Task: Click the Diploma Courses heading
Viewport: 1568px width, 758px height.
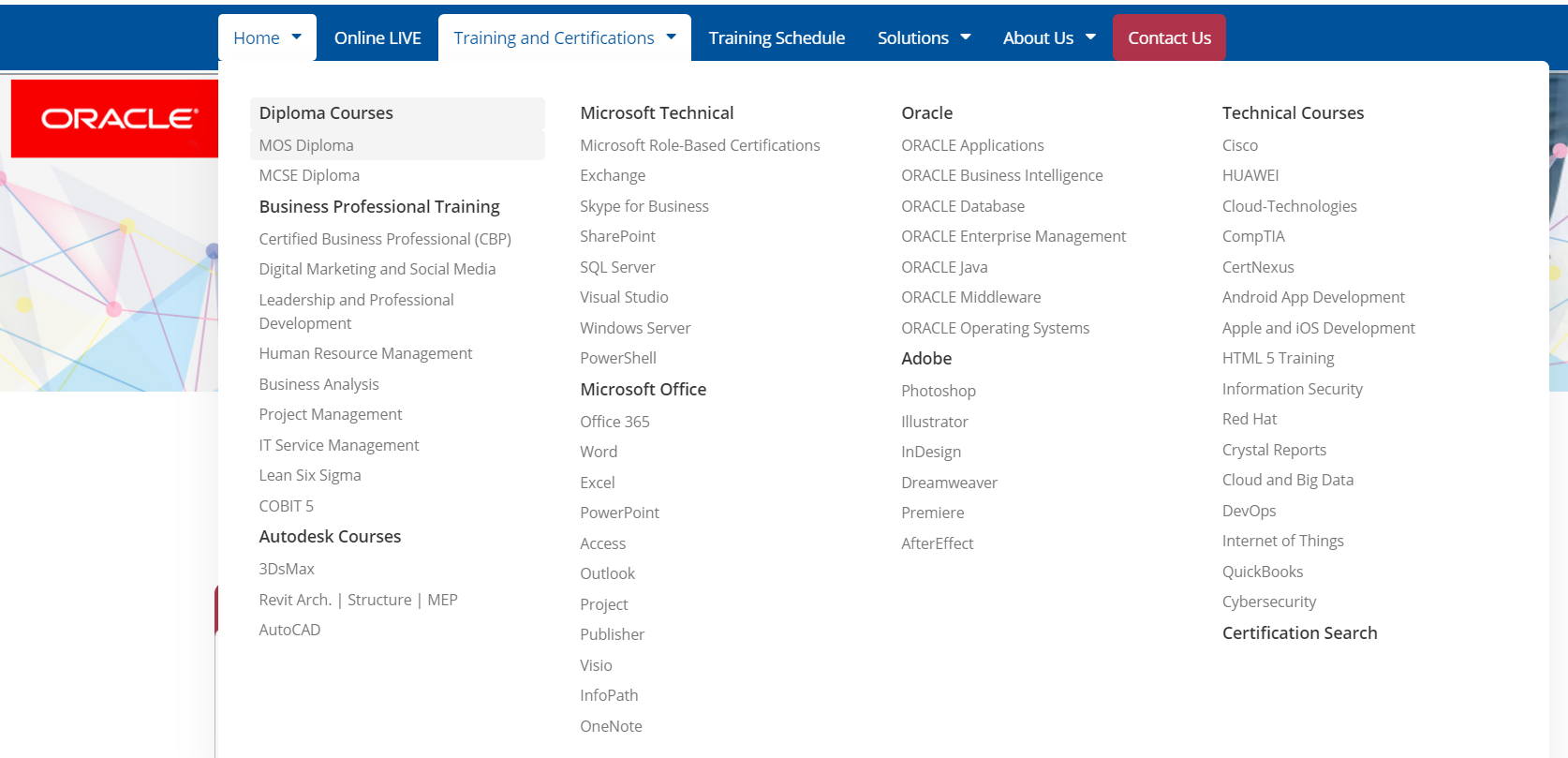Action: point(326,113)
